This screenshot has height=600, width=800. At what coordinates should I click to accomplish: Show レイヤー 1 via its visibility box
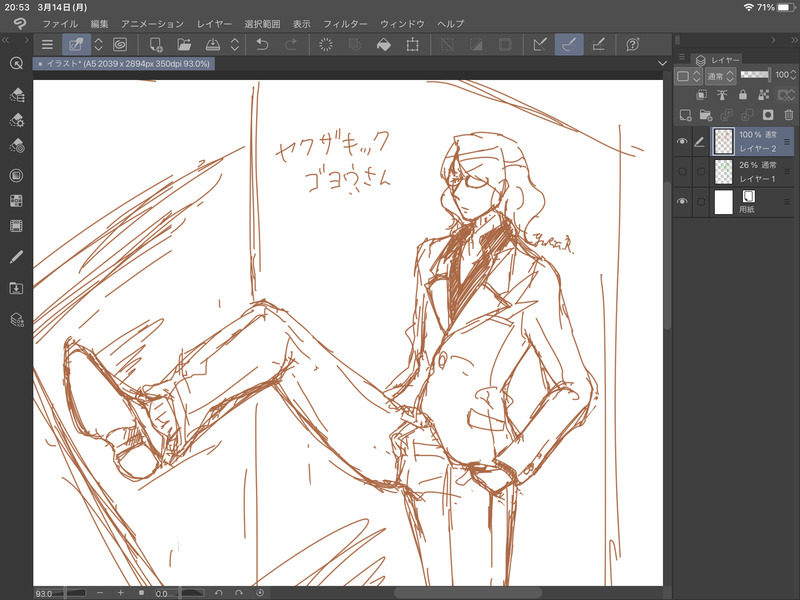682,171
